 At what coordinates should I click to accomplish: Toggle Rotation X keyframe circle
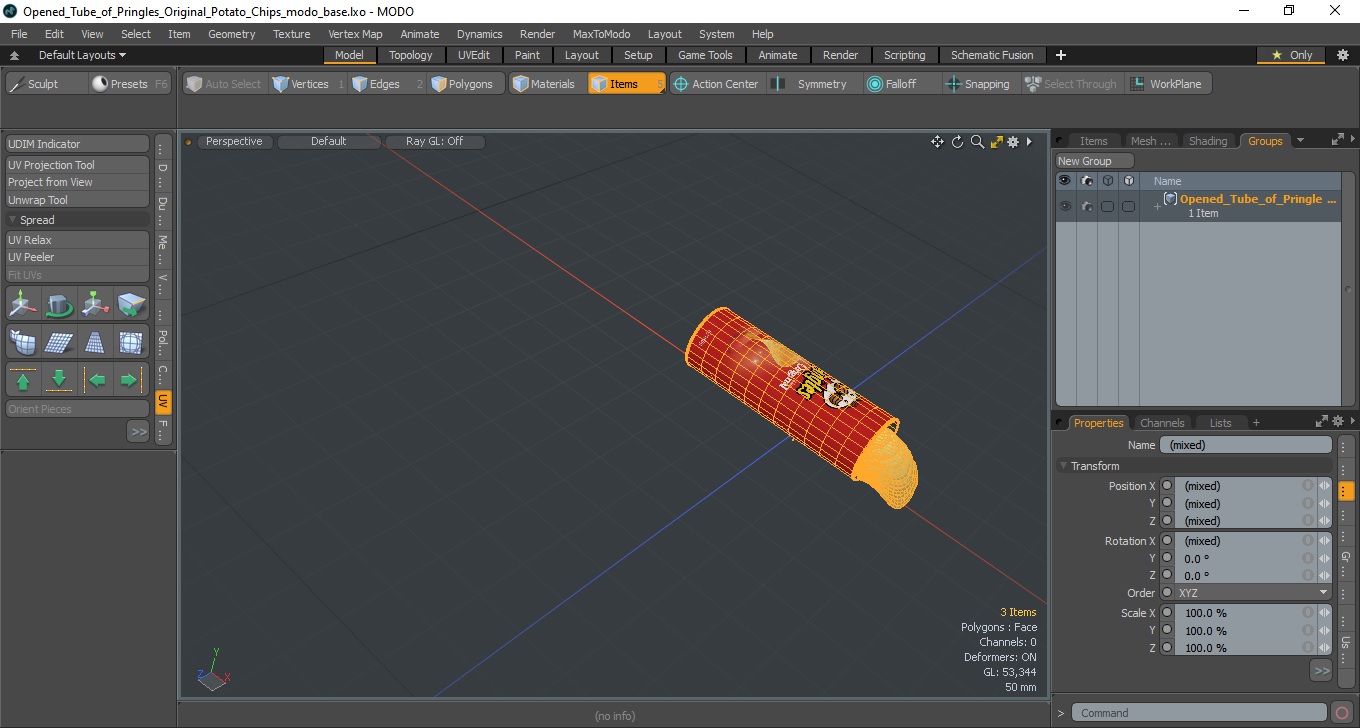(1167, 540)
